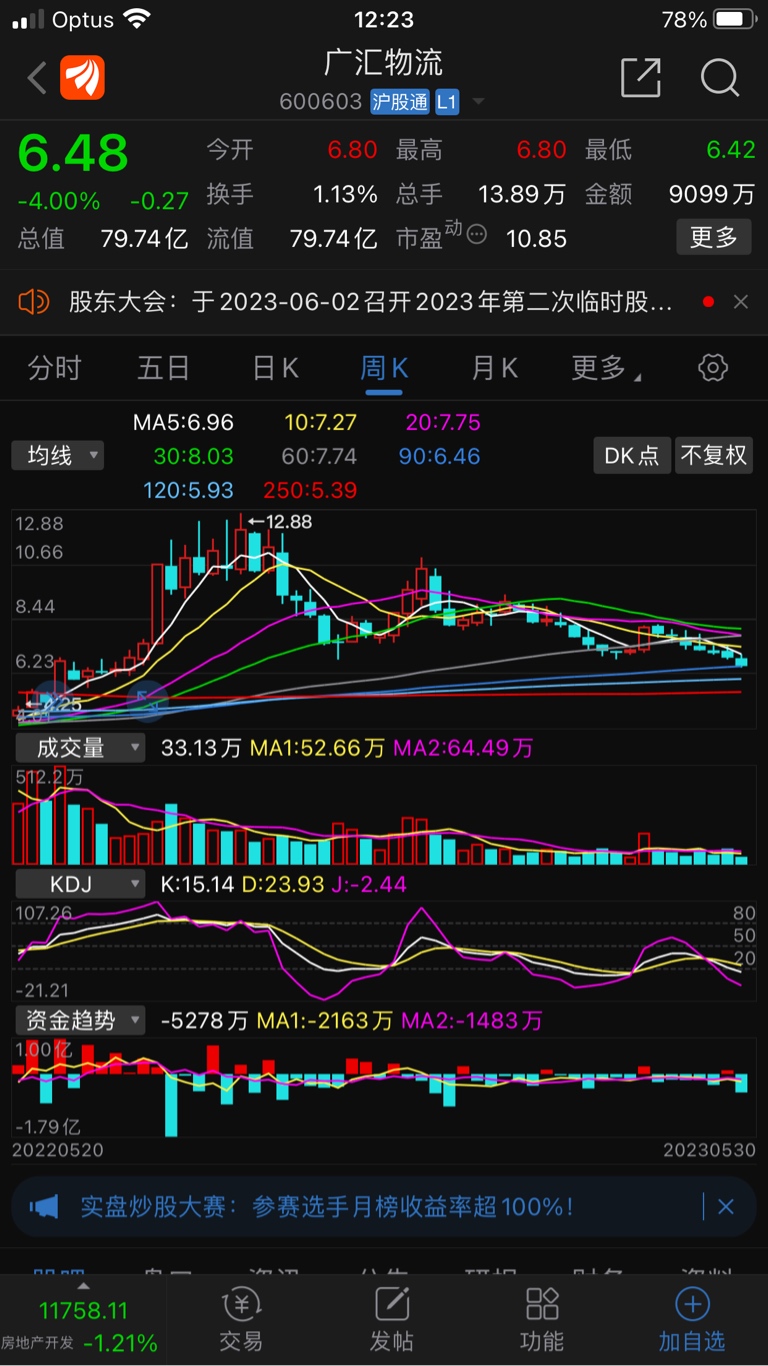Expand the 均线 indicator dropdown

coord(58,456)
